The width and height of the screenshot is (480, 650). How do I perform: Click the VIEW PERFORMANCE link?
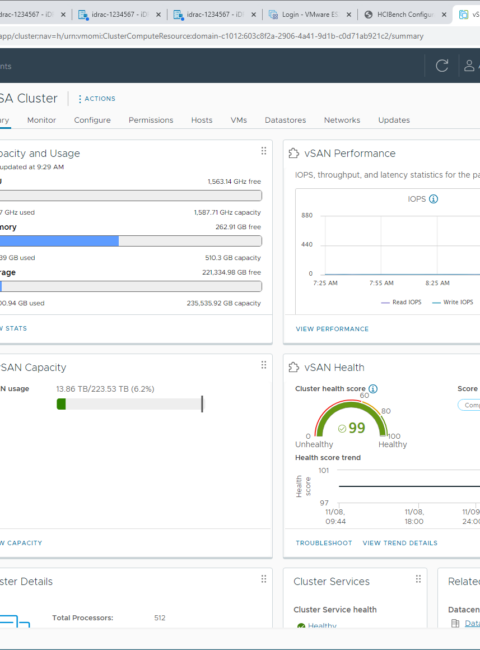click(332, 329)
